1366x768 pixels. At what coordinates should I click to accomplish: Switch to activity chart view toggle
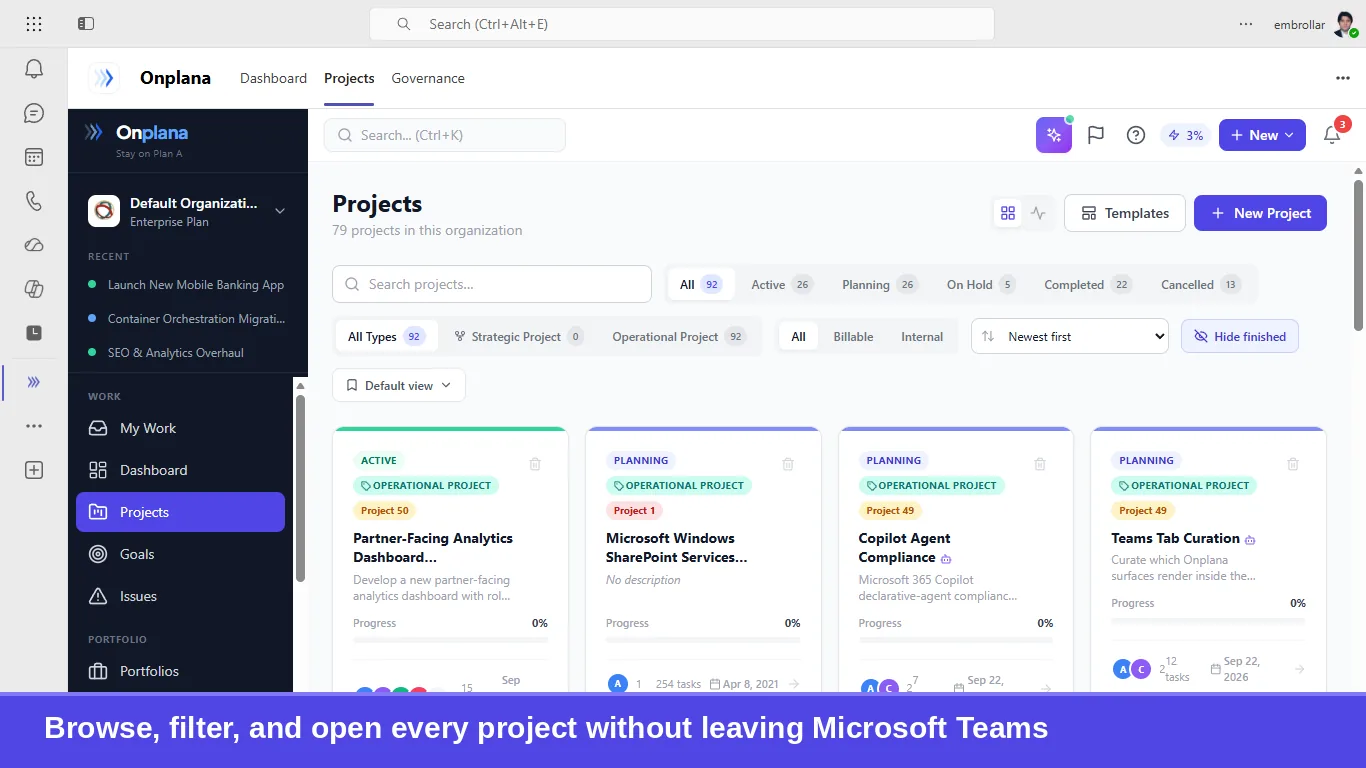[1038, 213]
